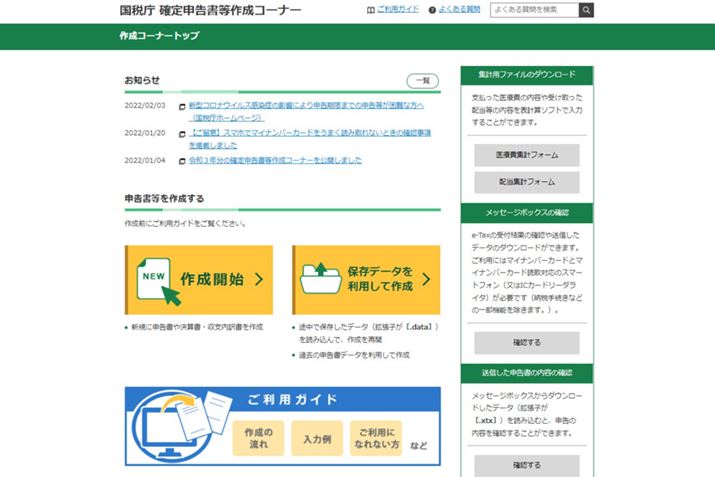Click the text 作成前にご利用ガイドをご覧ください
Image resolution: width=715 pixels, height=477 pixels.
185,223
